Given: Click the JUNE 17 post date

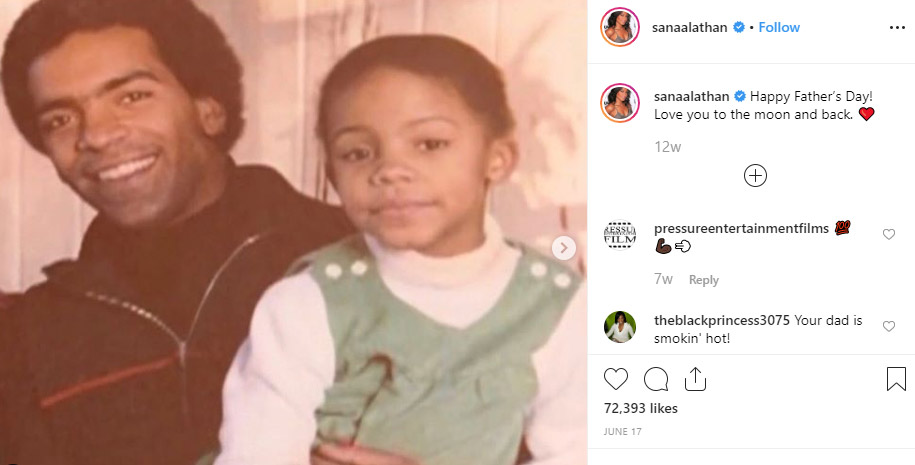Looking at the screenshot, I should click(623, 432).
